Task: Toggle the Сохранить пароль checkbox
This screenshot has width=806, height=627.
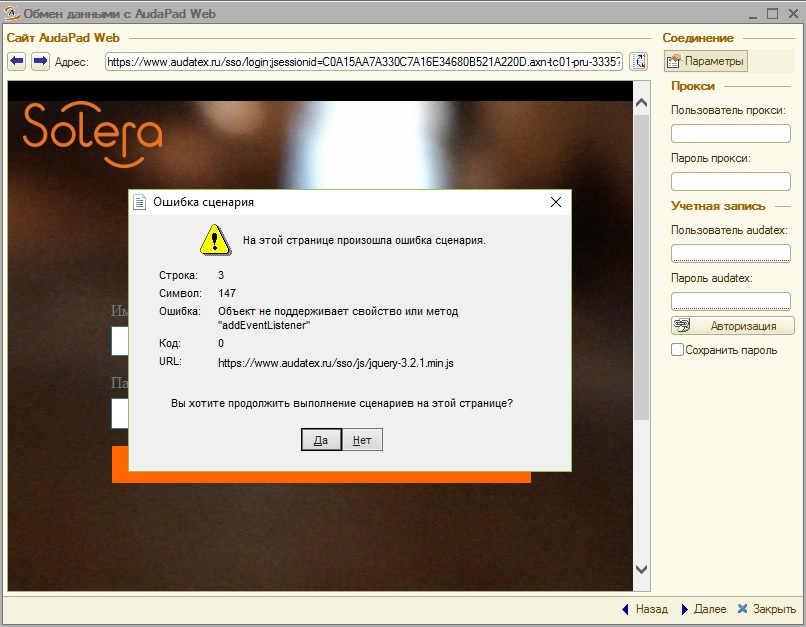Action: coord(677,350)
